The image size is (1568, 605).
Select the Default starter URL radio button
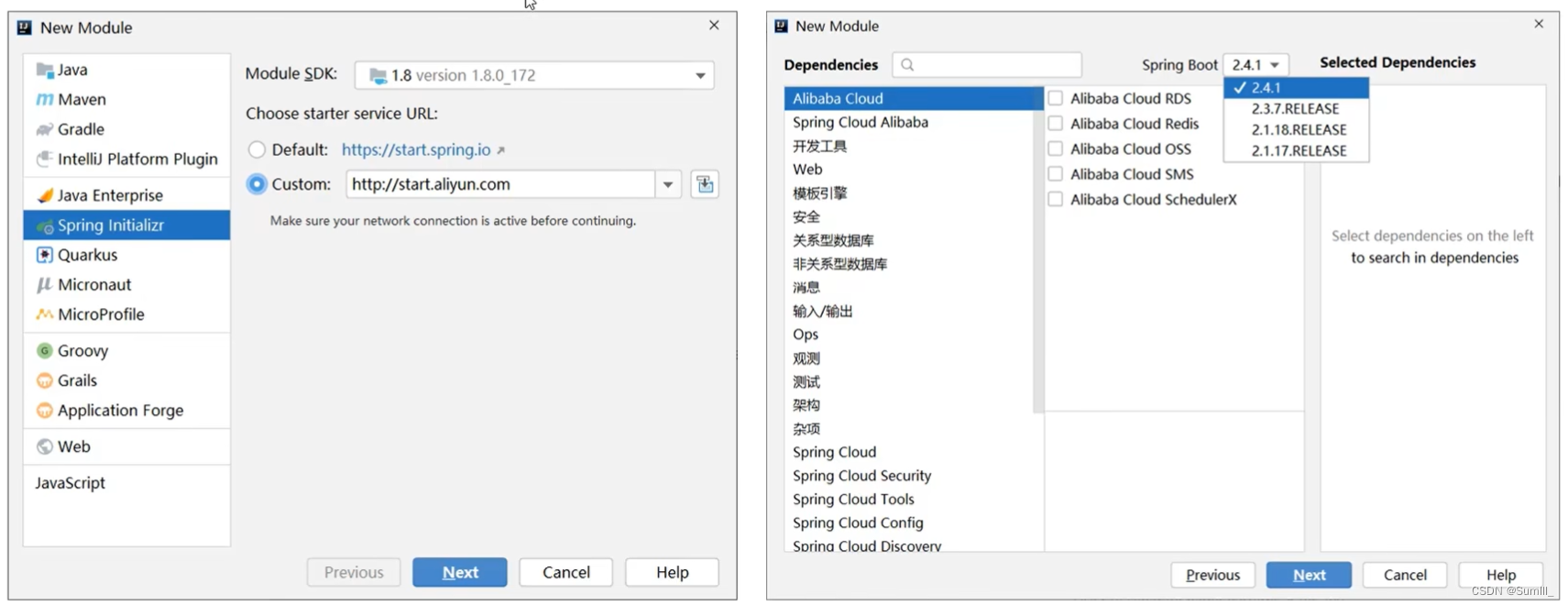257,149
